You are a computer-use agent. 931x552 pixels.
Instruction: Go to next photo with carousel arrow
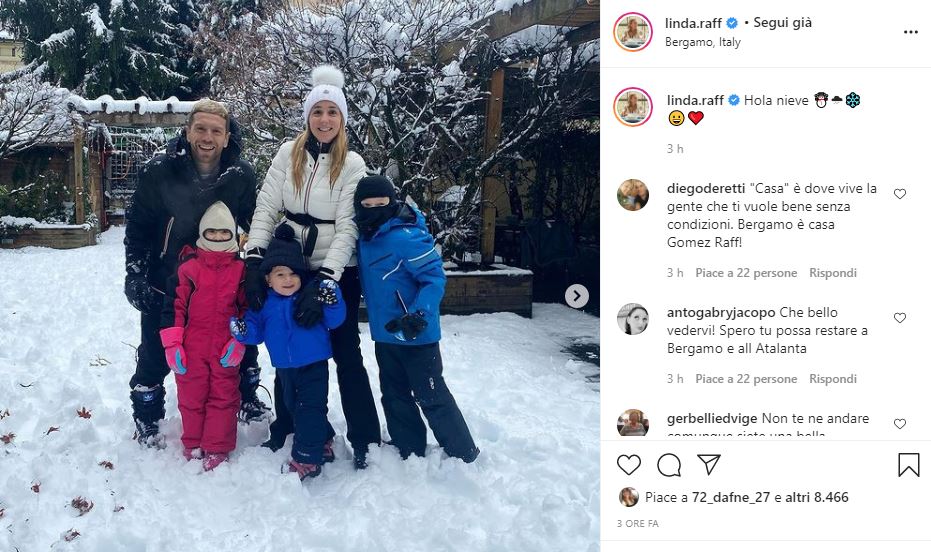[576, 296]
